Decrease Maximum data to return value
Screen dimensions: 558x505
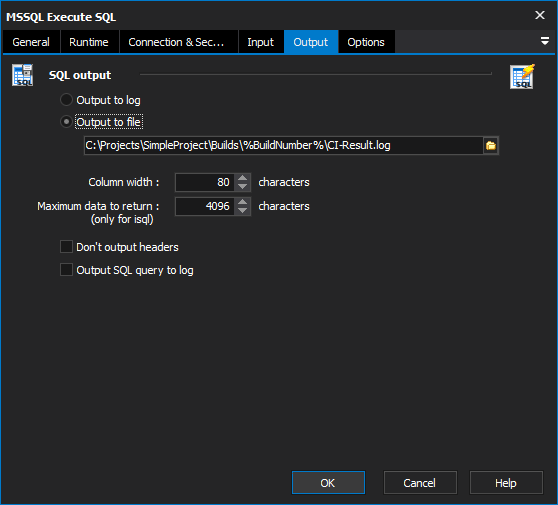coord(243,210)
